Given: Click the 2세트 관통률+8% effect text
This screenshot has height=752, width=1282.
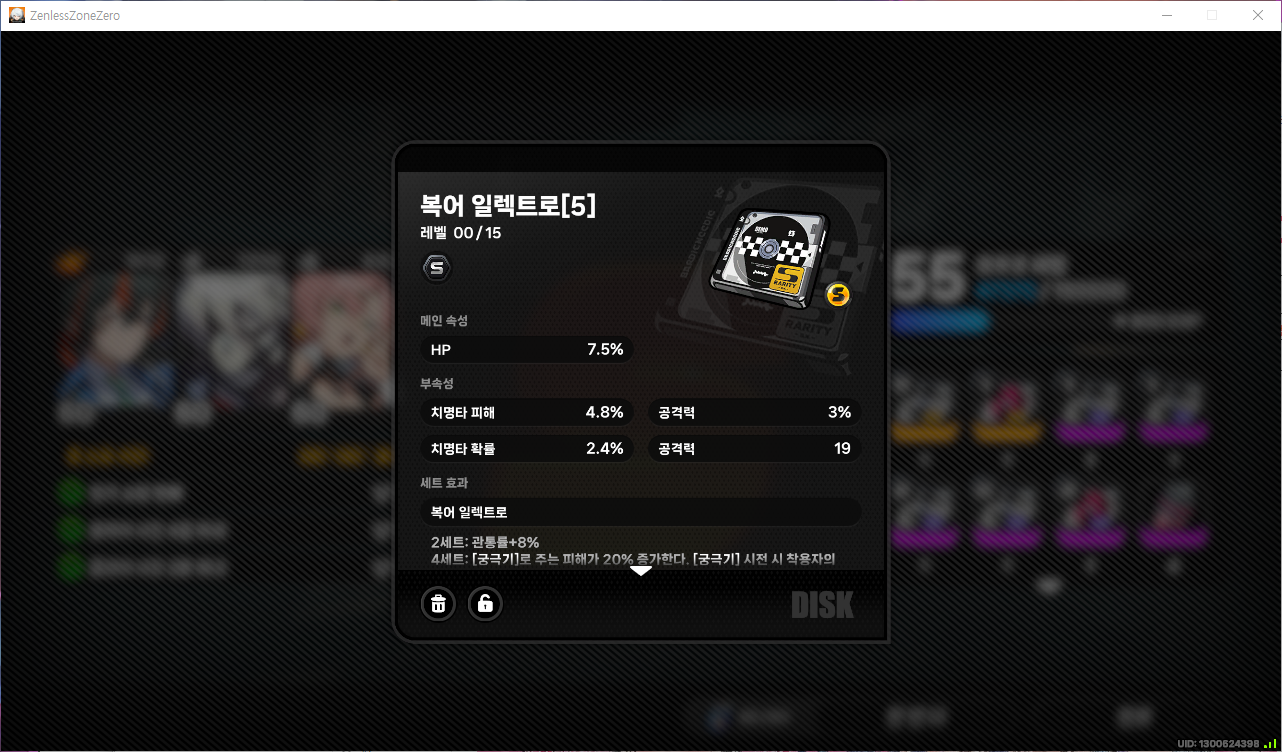Looking at the screenshot, I should (x=485, y=542).
